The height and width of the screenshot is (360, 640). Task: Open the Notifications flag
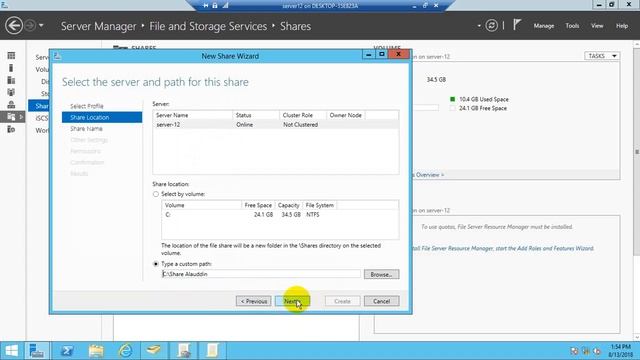coord(517,25)
